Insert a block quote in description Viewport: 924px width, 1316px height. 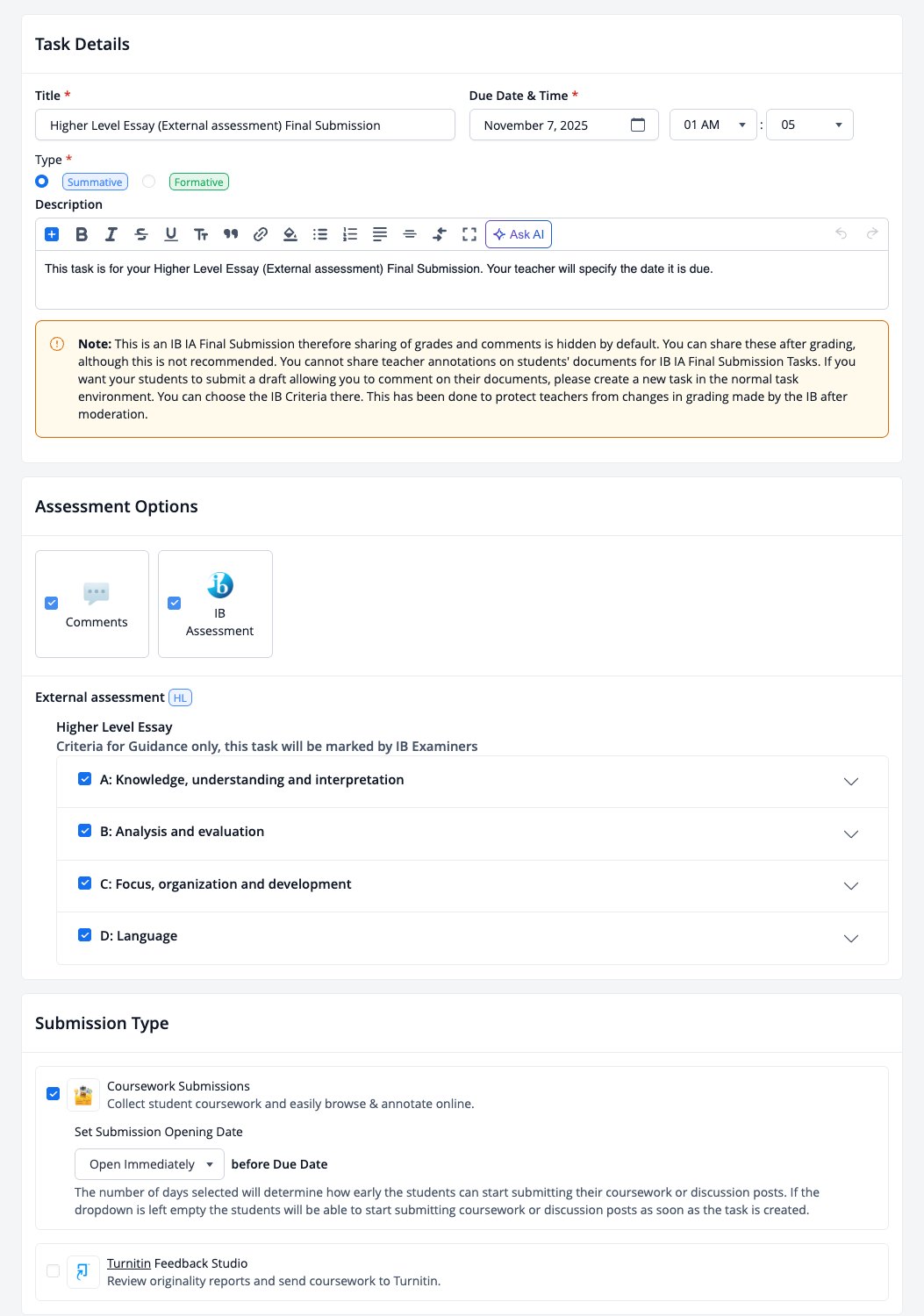tap(231, 234)
